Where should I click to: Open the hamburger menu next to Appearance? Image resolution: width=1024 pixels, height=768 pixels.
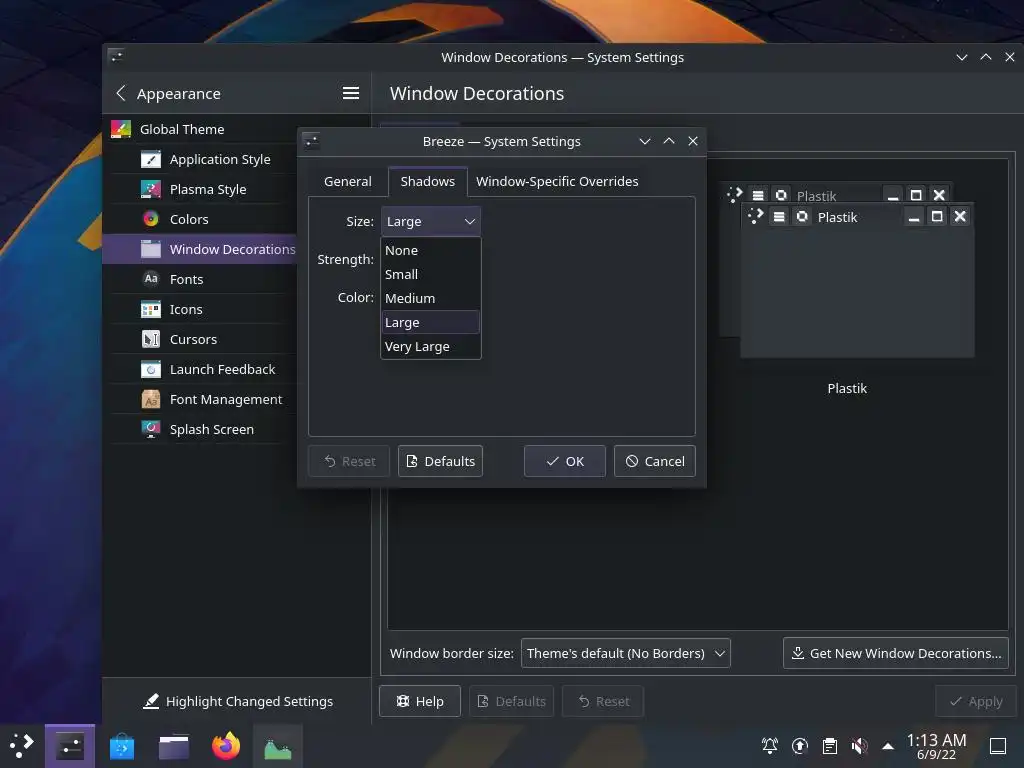pyautogui.click(x=351, y=93)
